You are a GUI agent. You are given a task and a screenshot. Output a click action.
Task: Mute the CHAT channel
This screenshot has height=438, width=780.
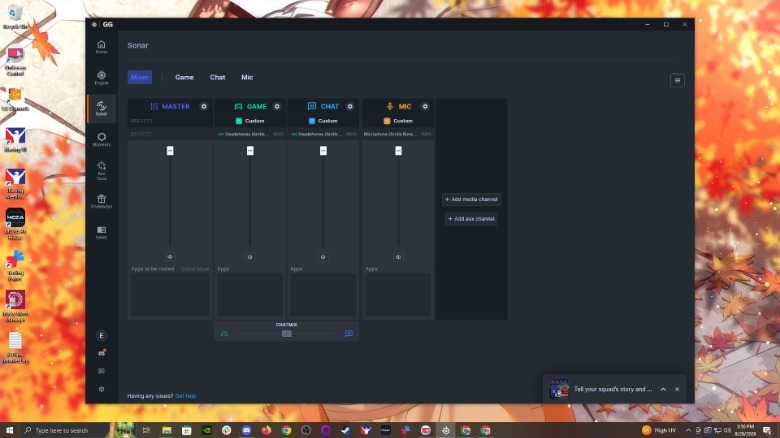pos(323,257)
